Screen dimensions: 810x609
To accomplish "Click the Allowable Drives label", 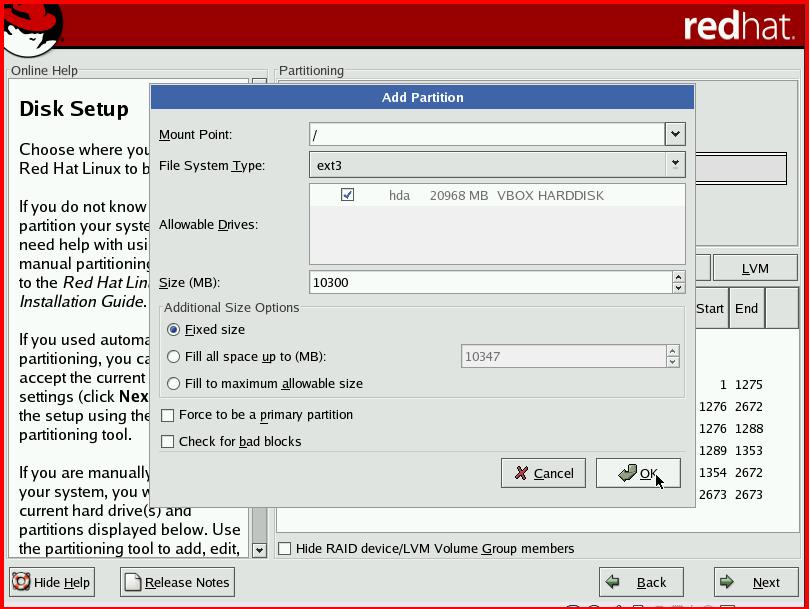I will point(208,225).
